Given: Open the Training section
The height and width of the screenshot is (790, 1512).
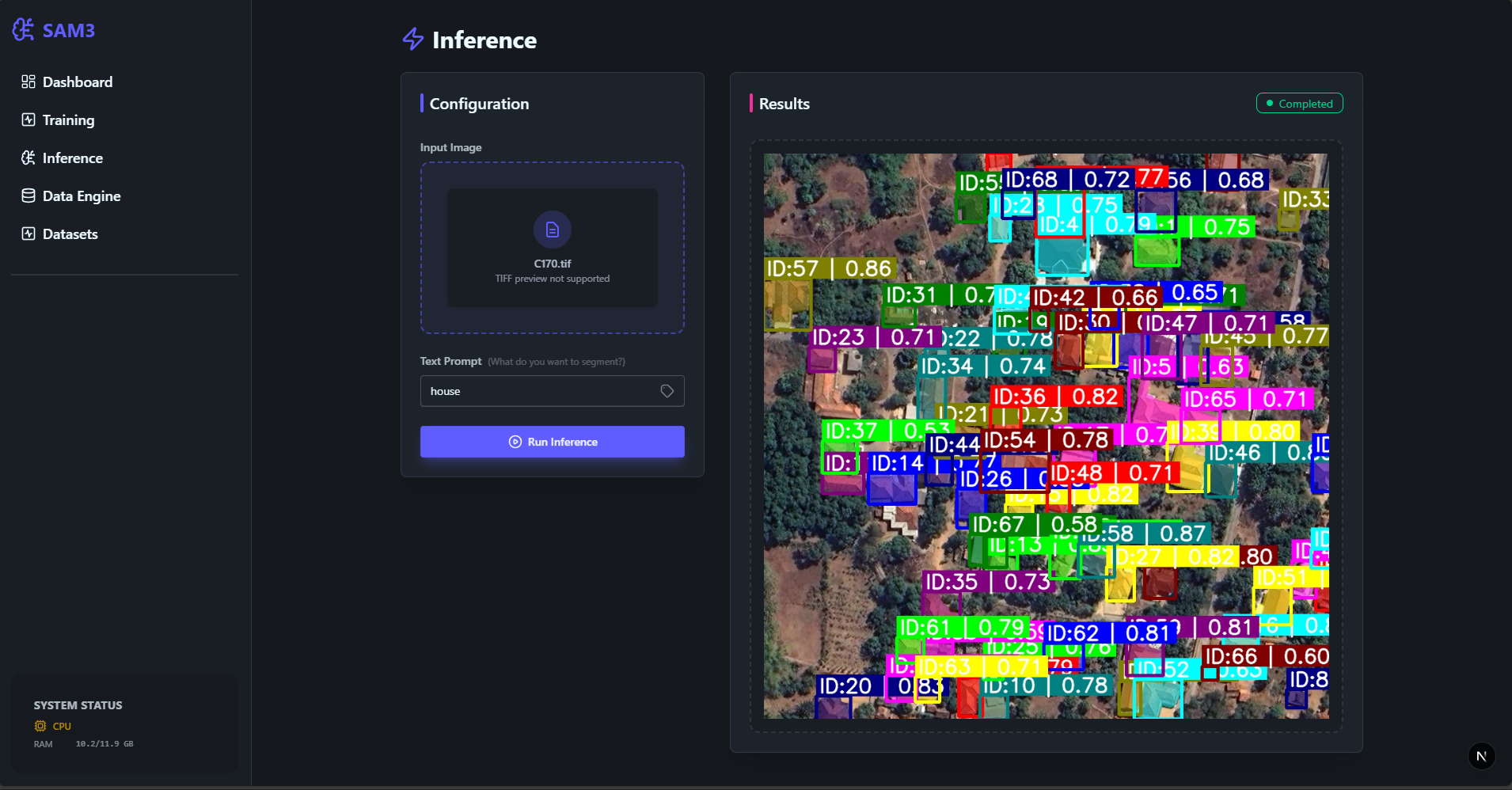Looking at the screenshot, I should click(68, 120).
